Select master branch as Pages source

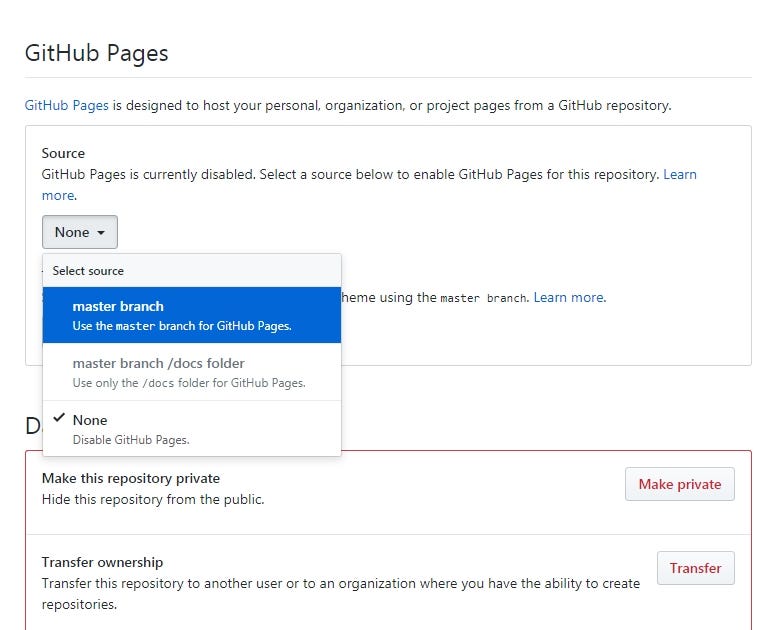tap(192, 315)
